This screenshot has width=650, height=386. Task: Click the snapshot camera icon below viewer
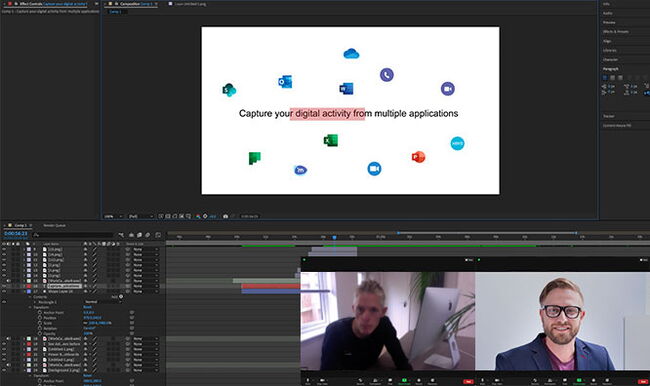pos(225,216)
